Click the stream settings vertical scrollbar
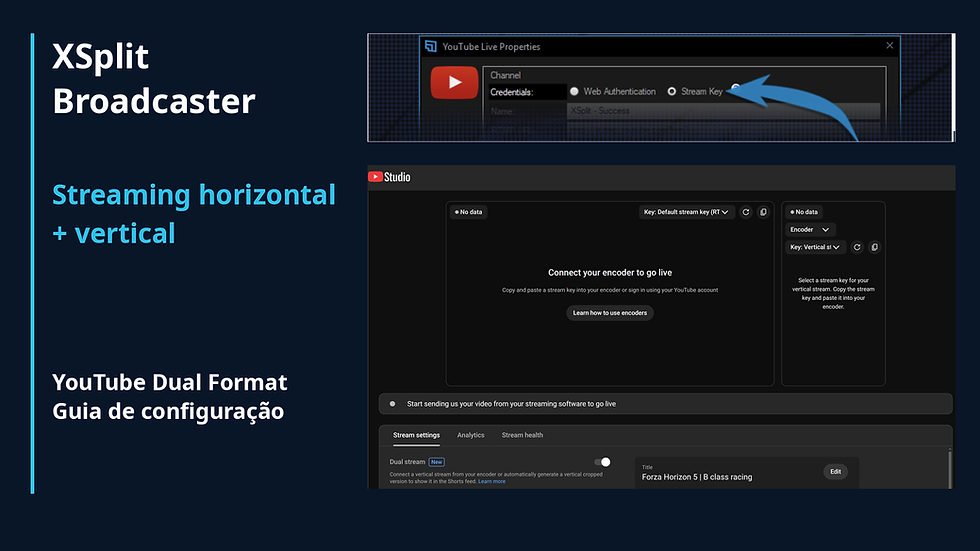Image resolution: width=980 pixels, height=551 pixels. pos(950,468)
